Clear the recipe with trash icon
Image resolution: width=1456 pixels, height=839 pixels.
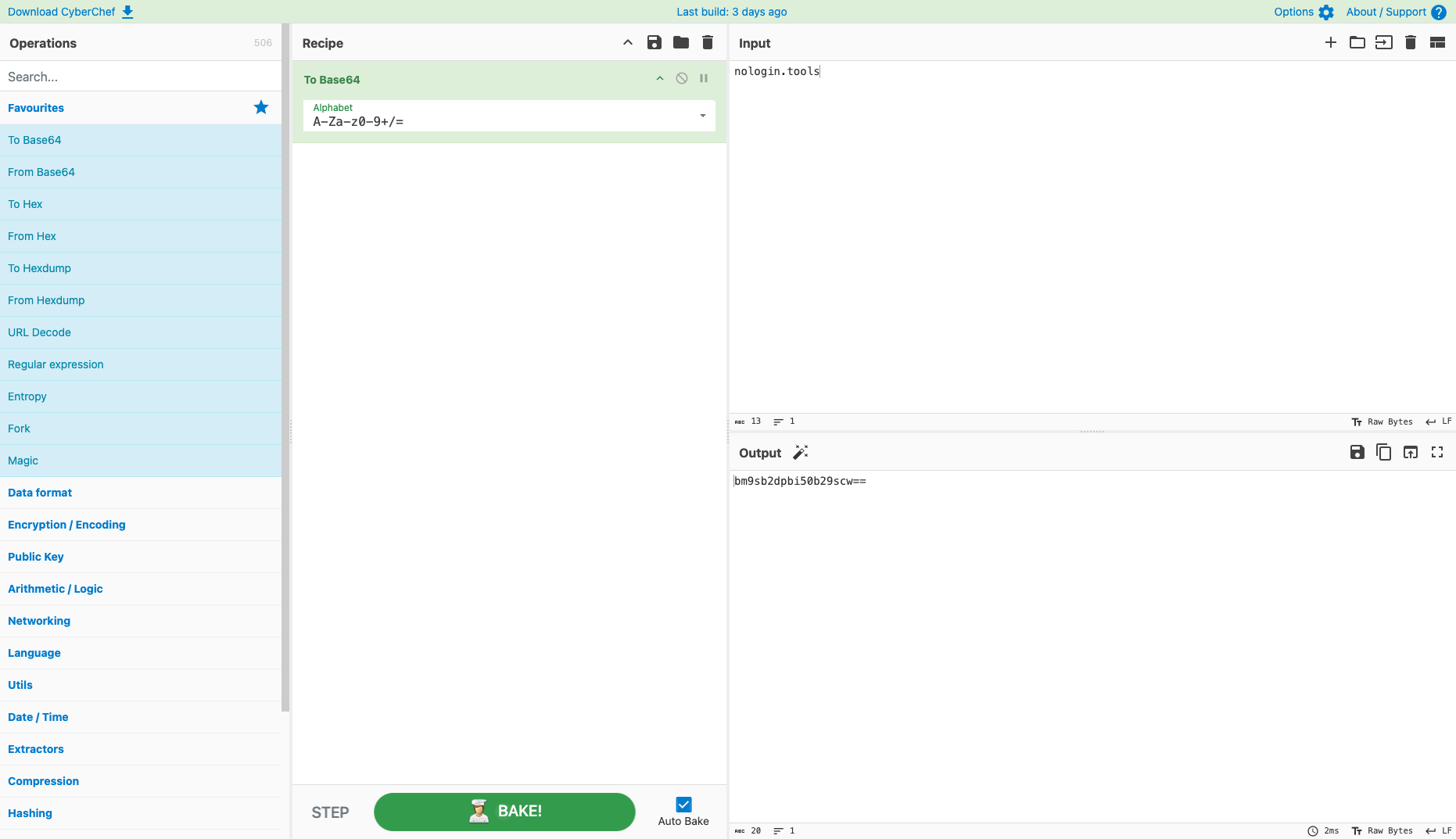(708, 43)
